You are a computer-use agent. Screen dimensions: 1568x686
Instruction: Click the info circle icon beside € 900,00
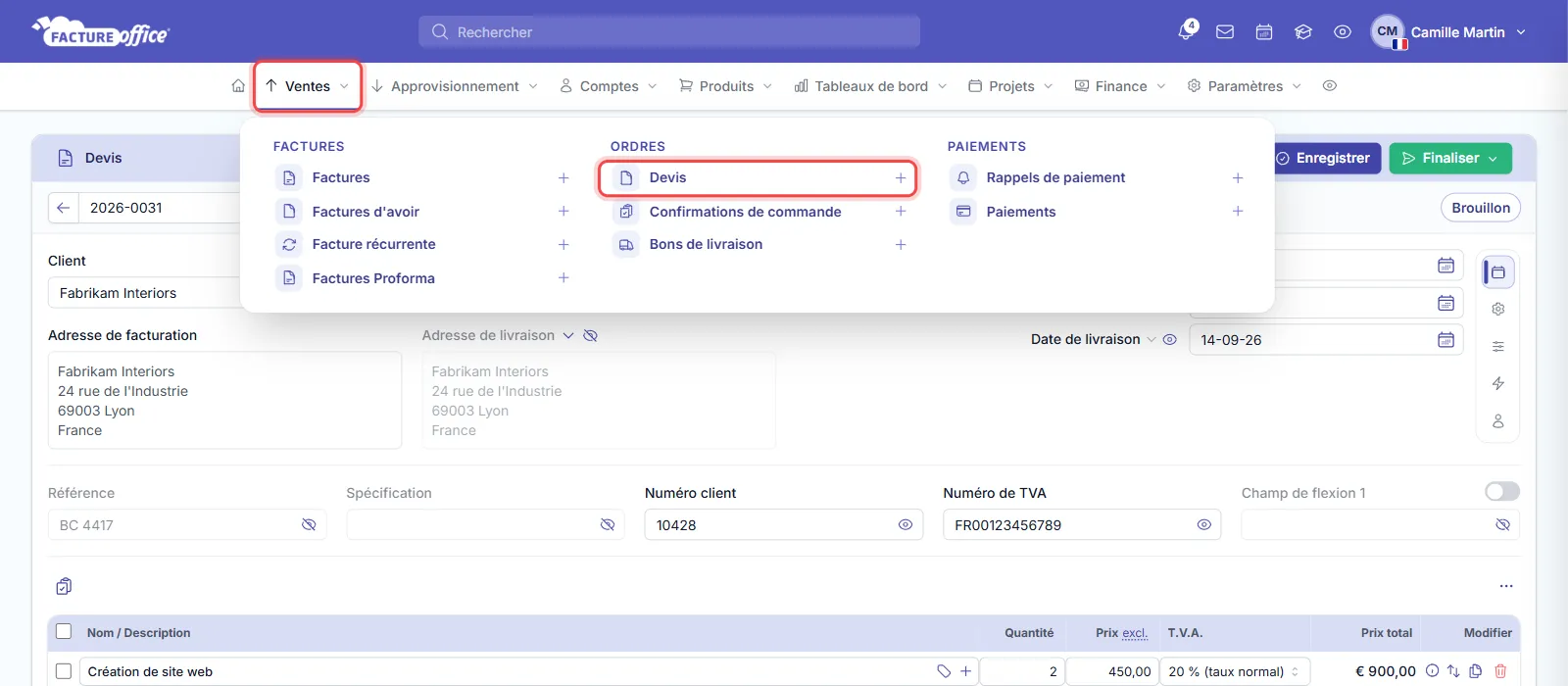pos(1432,671)
